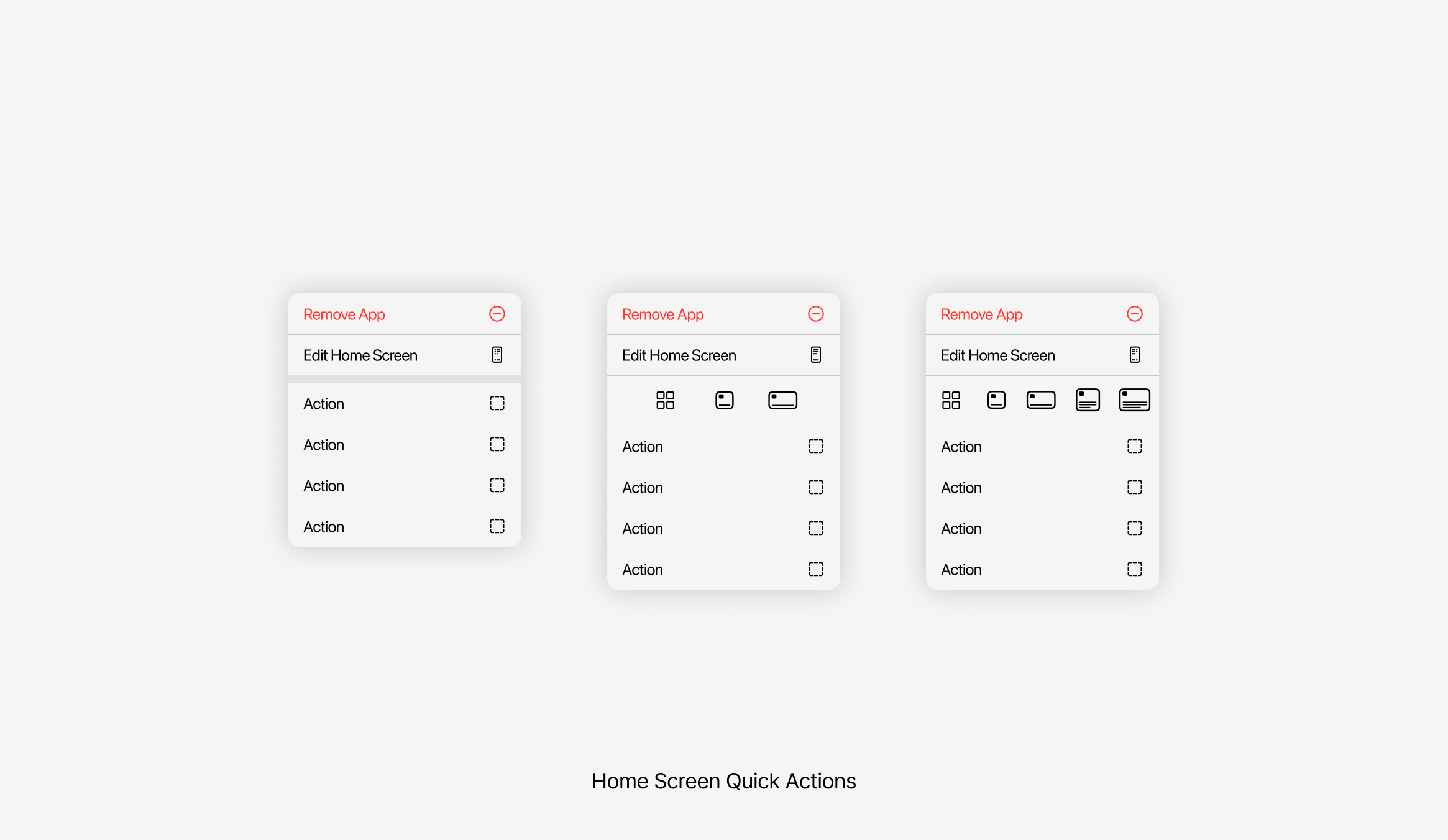Viewport: 1448px width, 840px height.
Task: Select small widget icon in three-icon menu
Action: click(x=724, y=400)
